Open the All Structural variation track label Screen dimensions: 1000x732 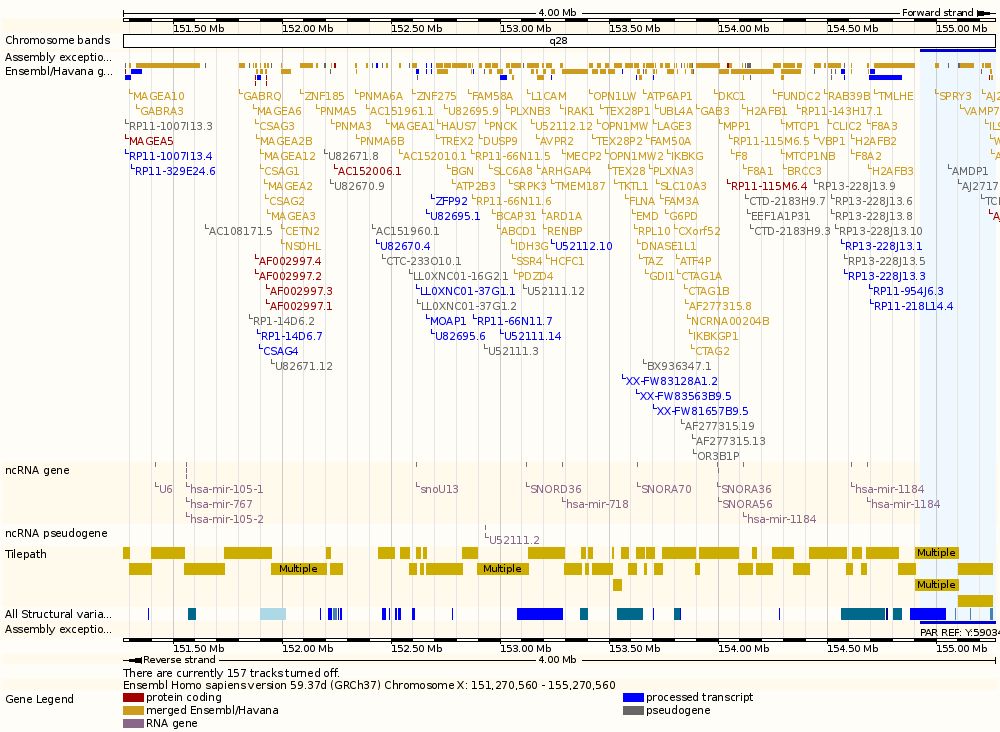coord(58,613)
